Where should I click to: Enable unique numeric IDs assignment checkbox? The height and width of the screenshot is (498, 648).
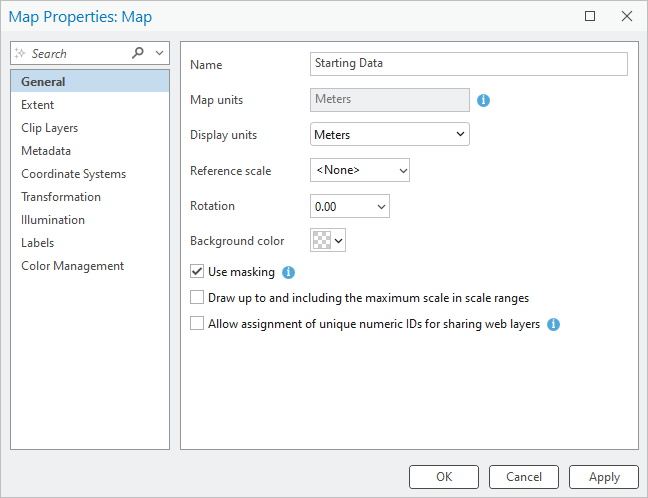[197, 324]
